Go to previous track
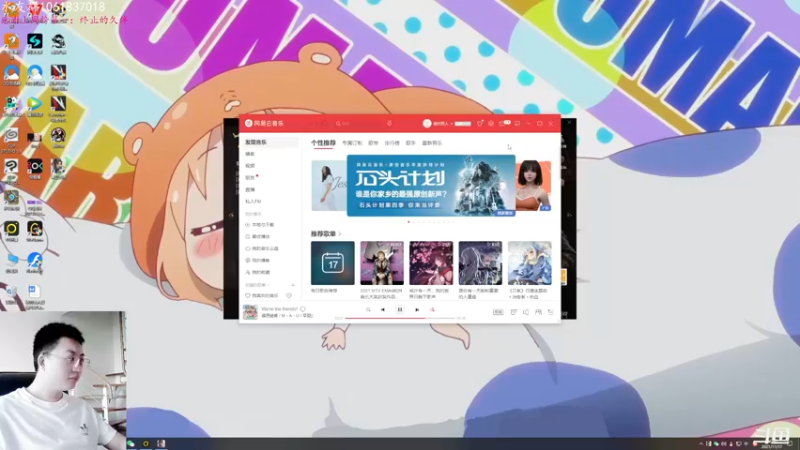Image resolution: width=800 pixels, height=450 pixels. point(383,310)
